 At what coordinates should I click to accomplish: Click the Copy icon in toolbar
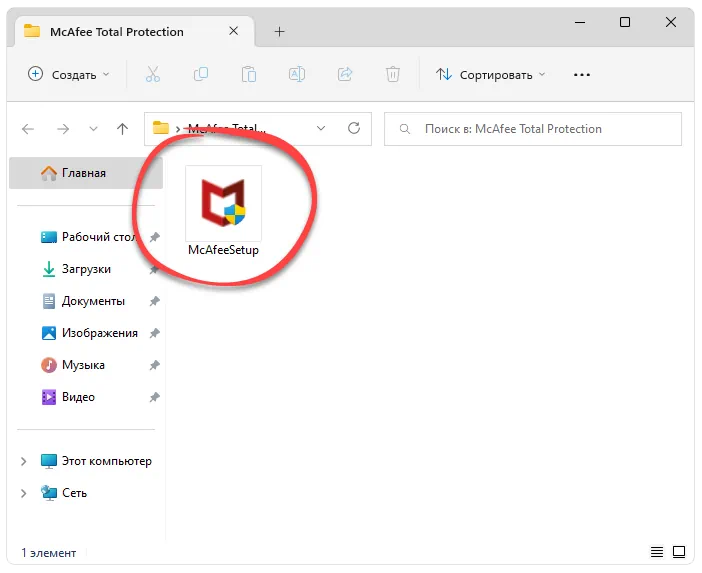[x=201, y=74]
